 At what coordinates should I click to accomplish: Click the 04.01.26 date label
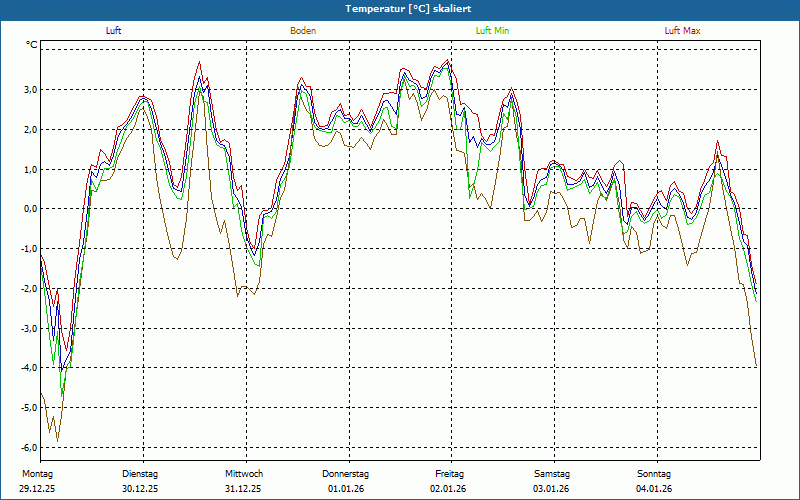[654, 489]
